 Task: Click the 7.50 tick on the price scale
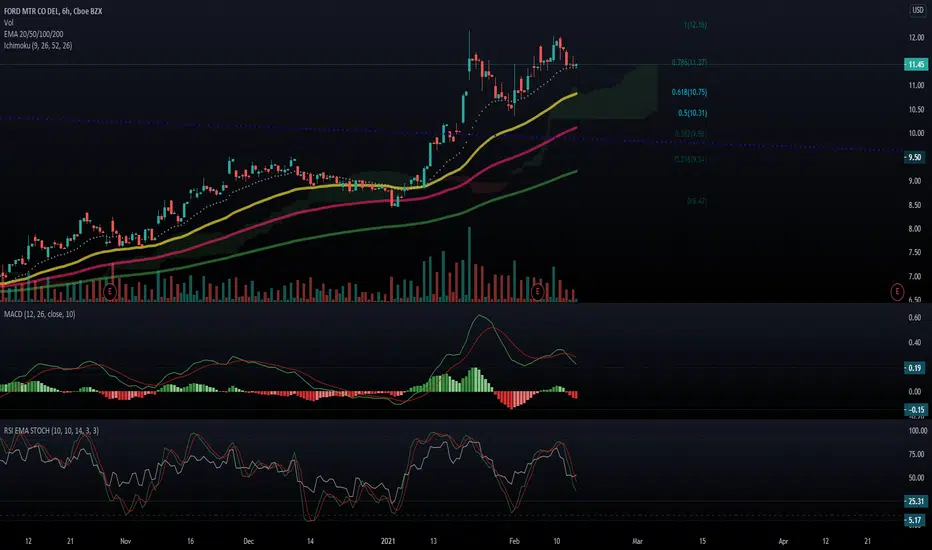[916, 253]
